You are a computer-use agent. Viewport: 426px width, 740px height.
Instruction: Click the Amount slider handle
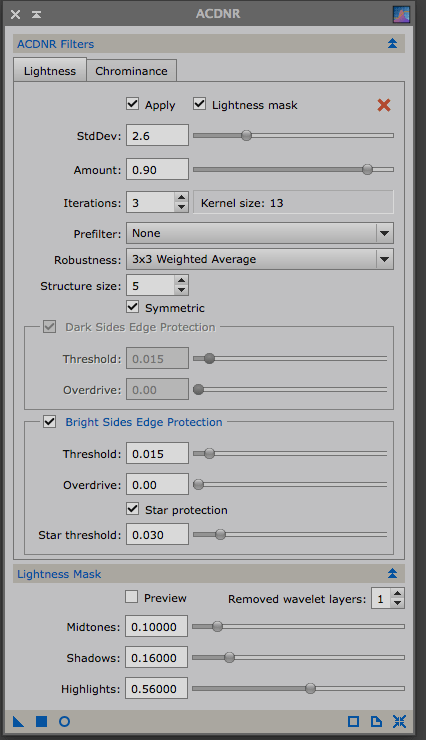pyautogui.click(x=368, y=169)
